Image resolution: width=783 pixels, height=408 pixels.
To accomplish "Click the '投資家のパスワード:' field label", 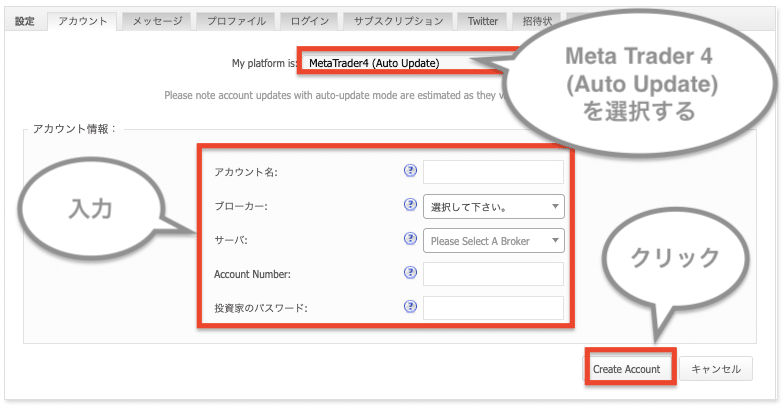I will click(x=261, y=308).
